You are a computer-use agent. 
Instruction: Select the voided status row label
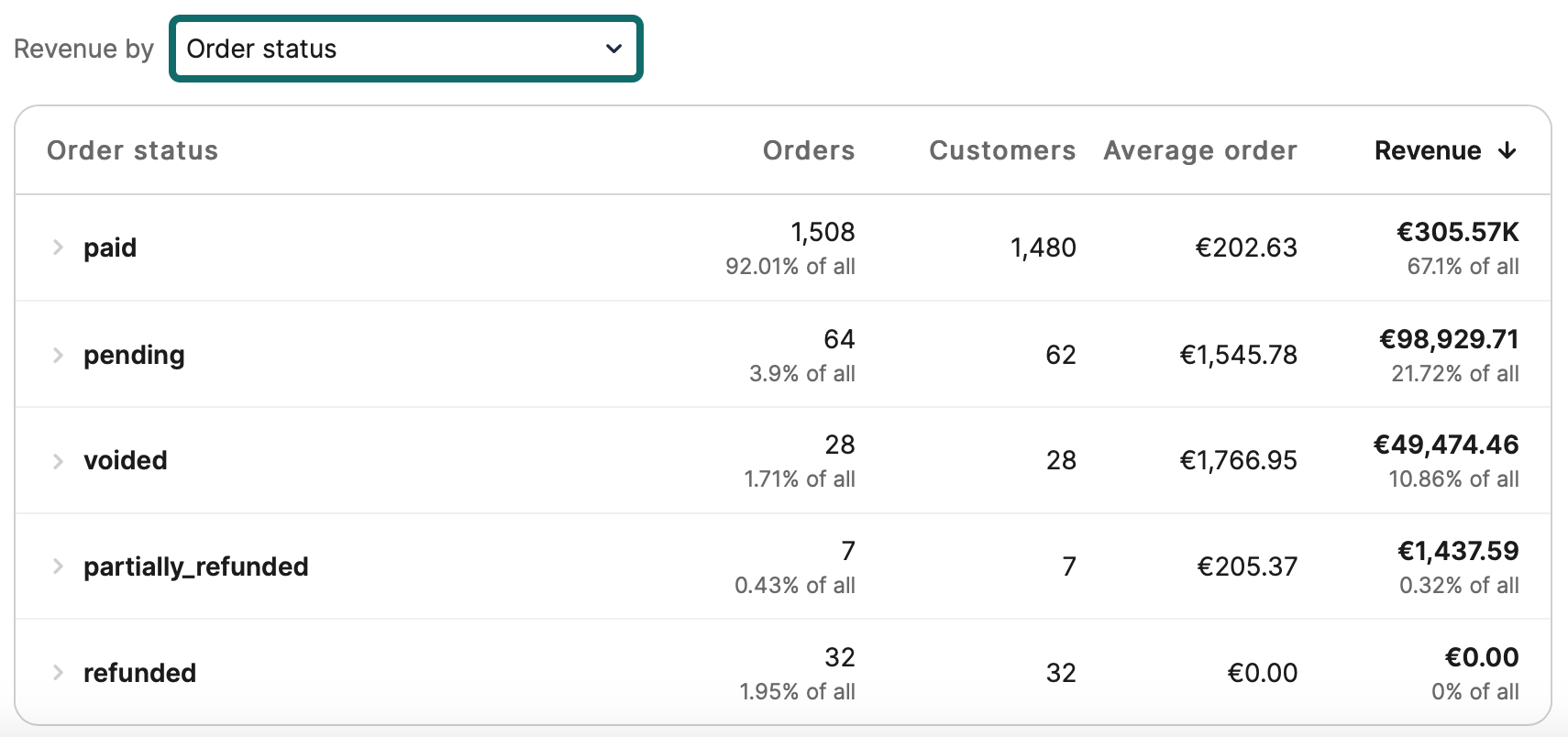pos(126,460)
